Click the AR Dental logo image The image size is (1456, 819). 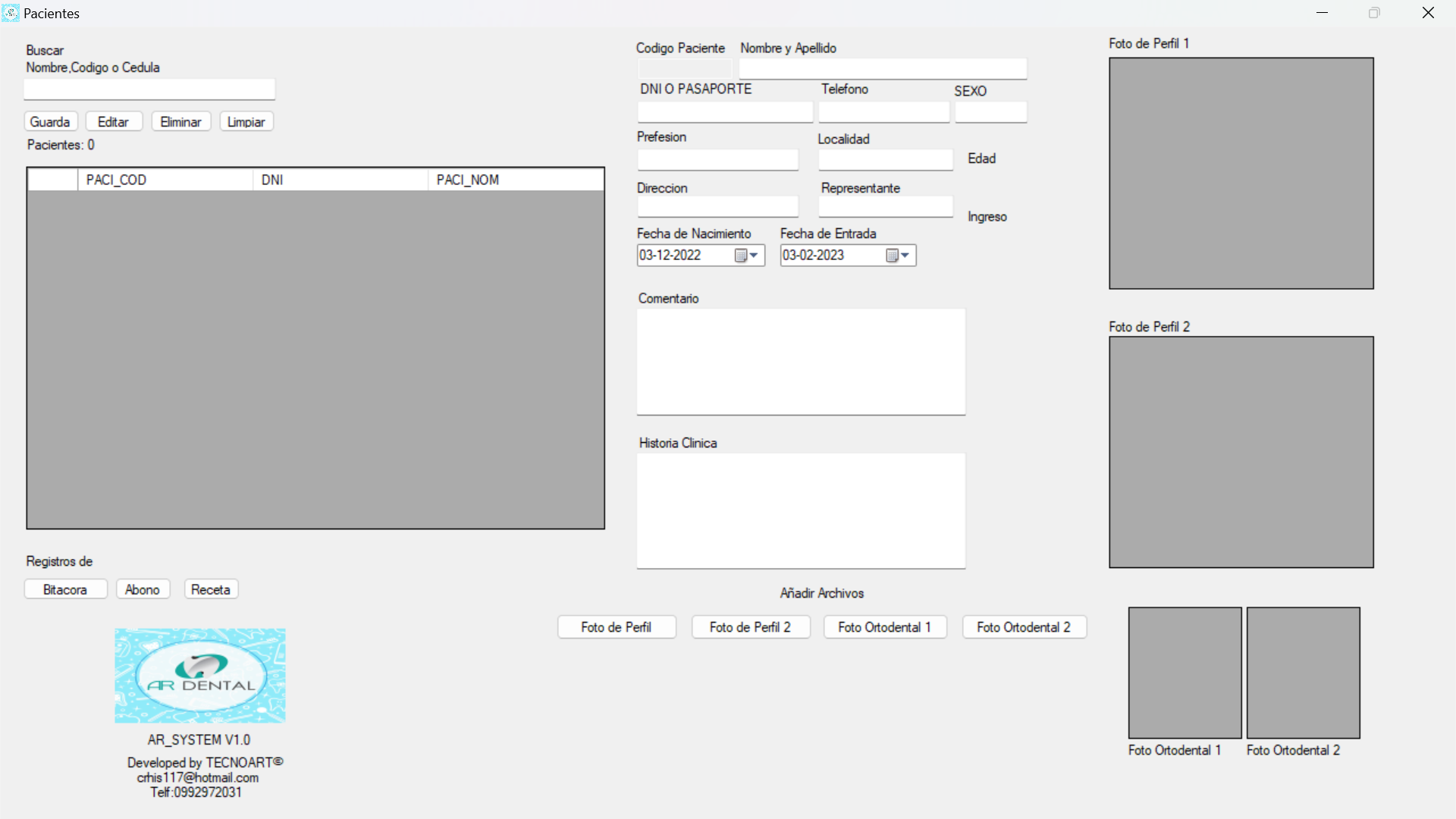(199, 675)
